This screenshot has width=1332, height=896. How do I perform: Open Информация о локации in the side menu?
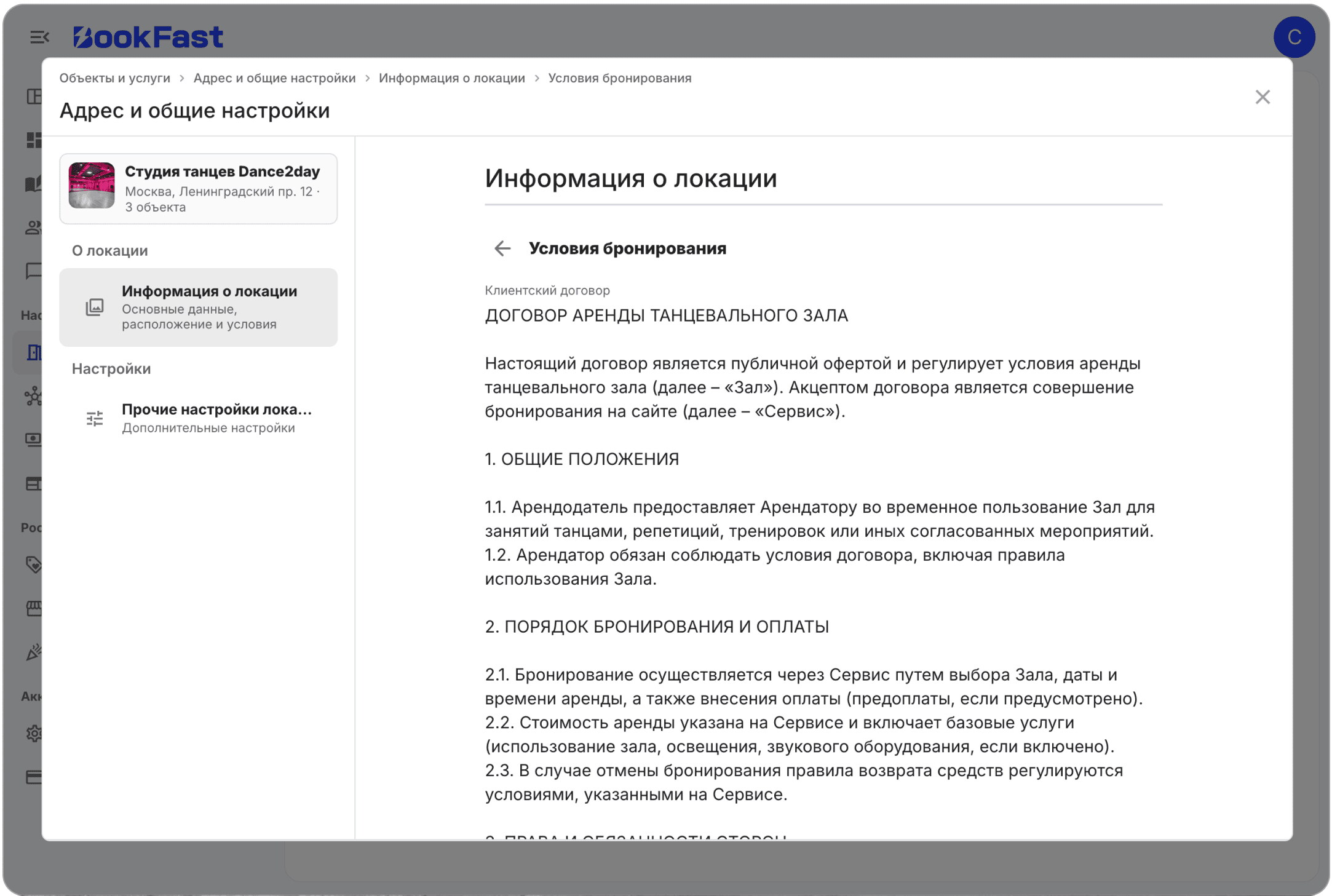198,307
